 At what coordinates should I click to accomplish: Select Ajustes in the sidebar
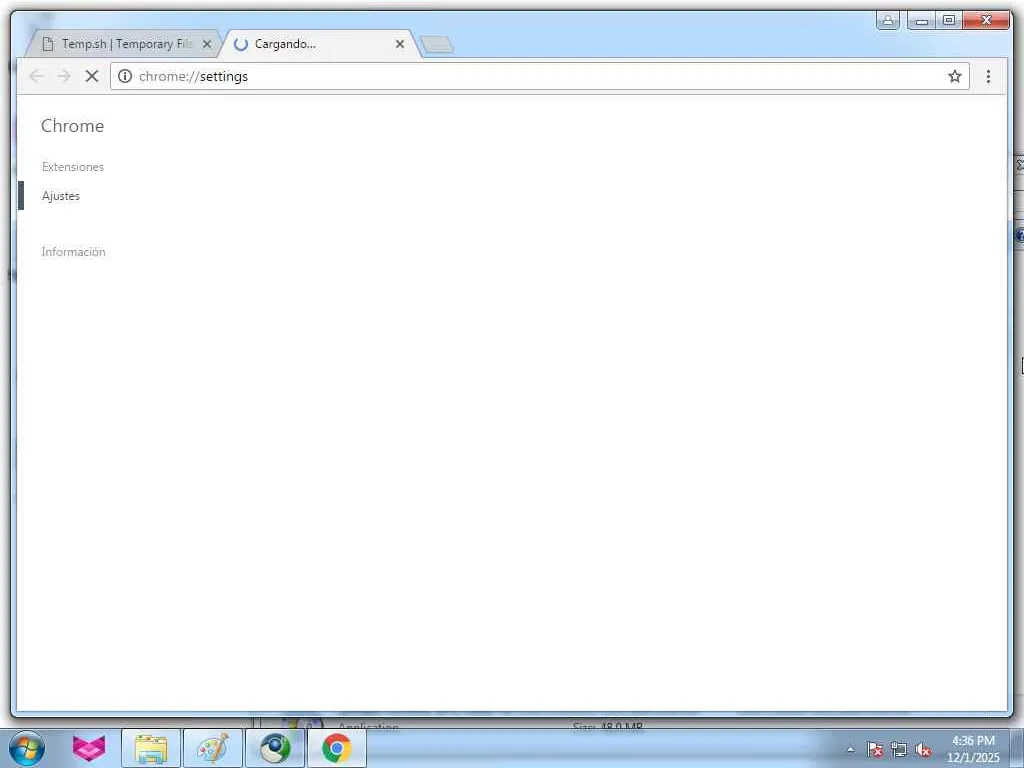61,196
